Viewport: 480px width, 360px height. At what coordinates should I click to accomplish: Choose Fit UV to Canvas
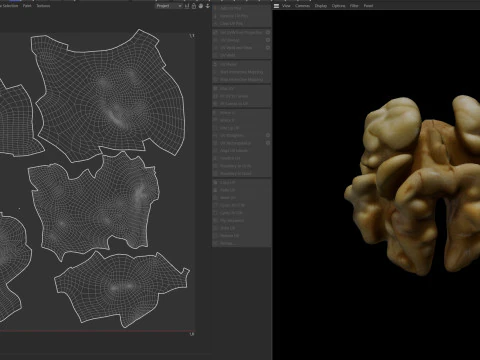pos(242,96)
